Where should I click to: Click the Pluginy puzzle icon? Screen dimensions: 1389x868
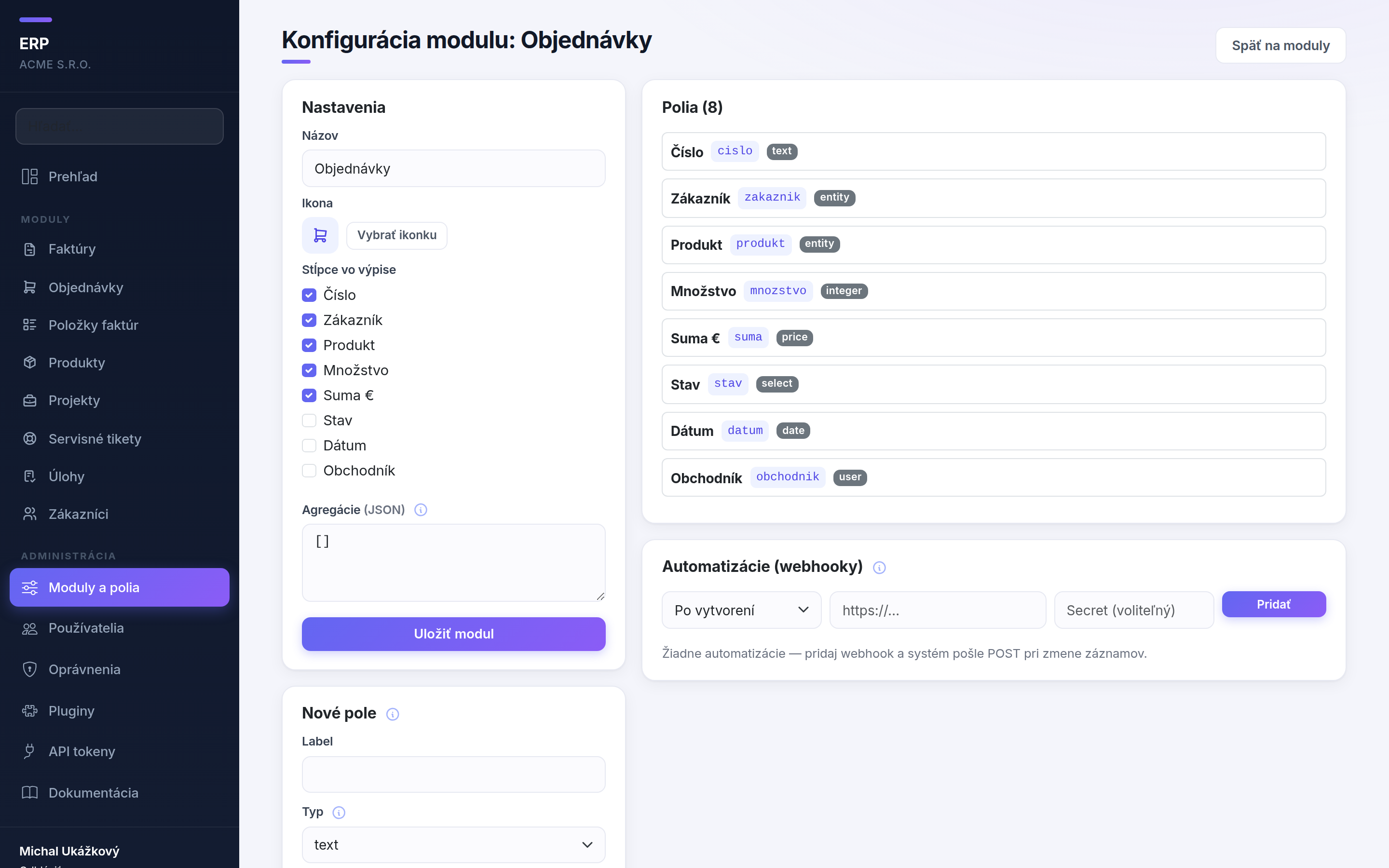30,711
